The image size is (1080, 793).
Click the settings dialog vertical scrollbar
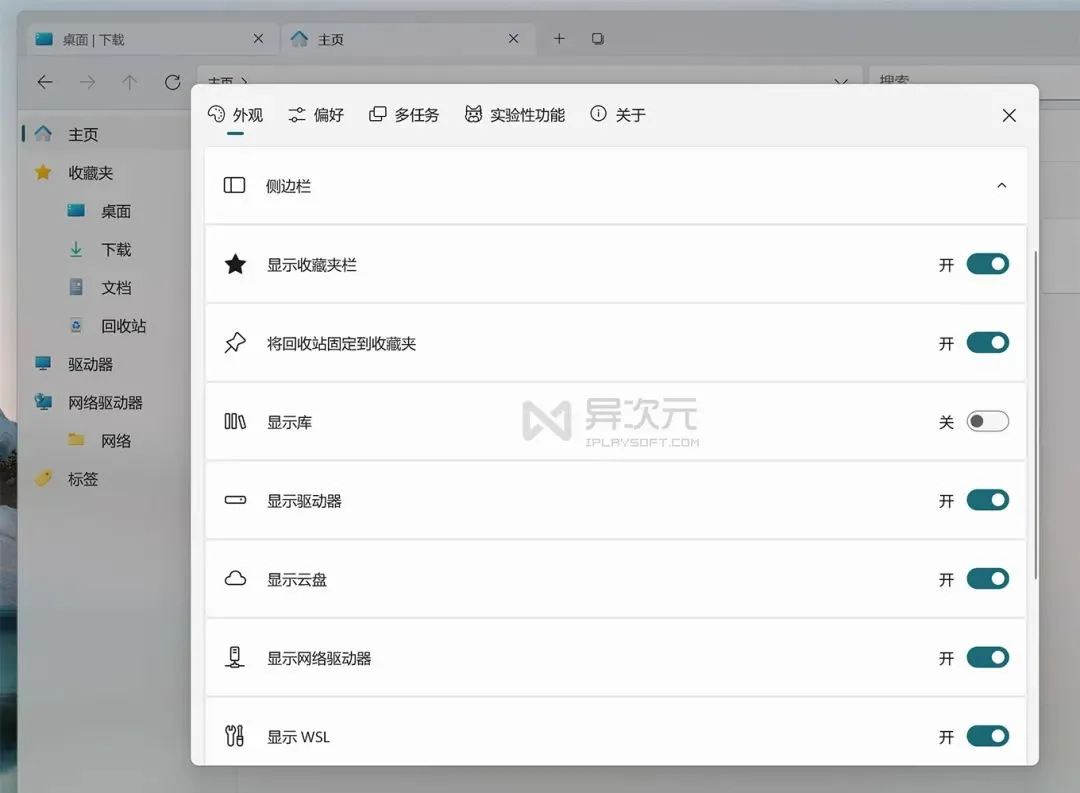point(1035,415)
